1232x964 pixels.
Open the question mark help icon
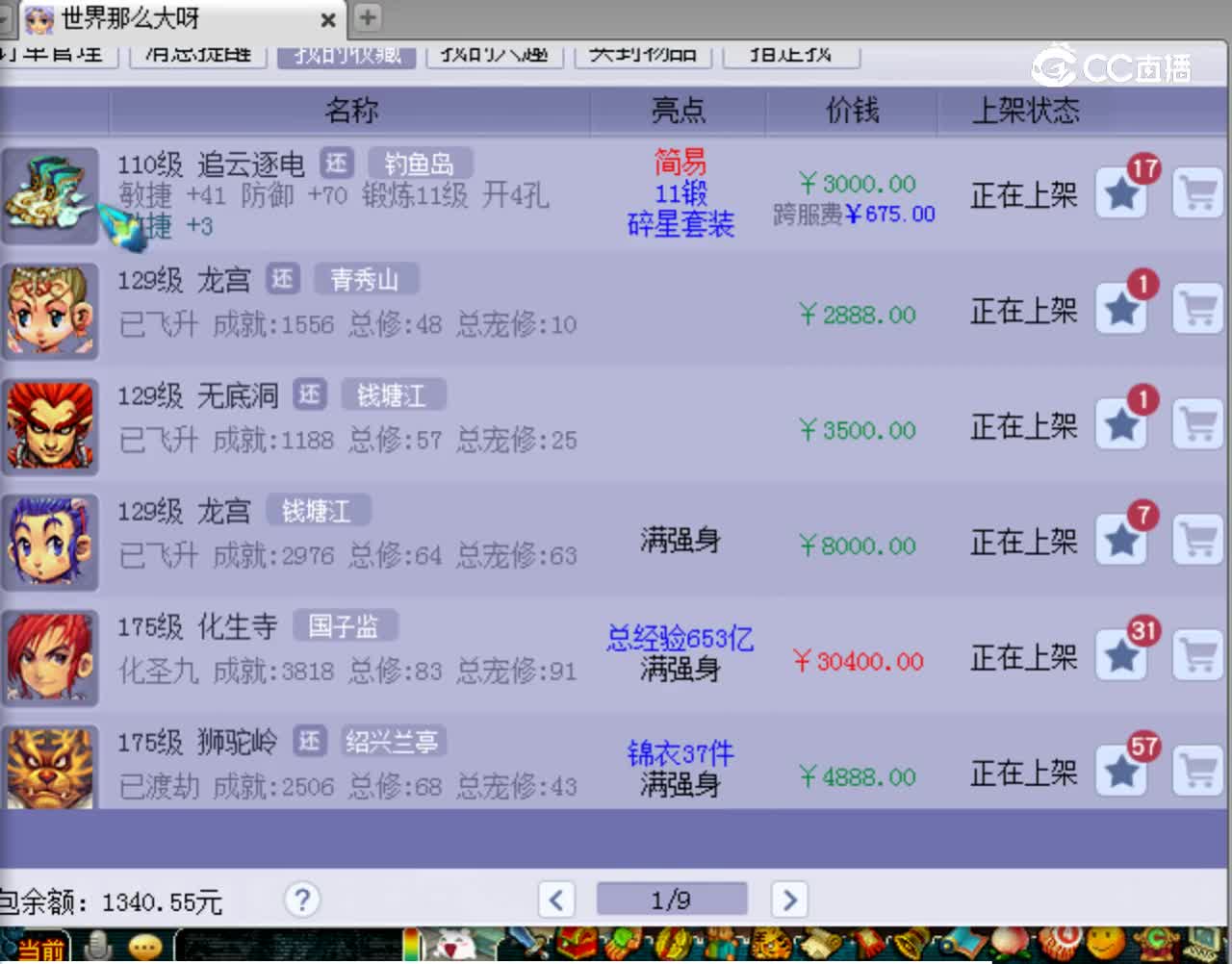pyautogui.click(x=301, y=900)
